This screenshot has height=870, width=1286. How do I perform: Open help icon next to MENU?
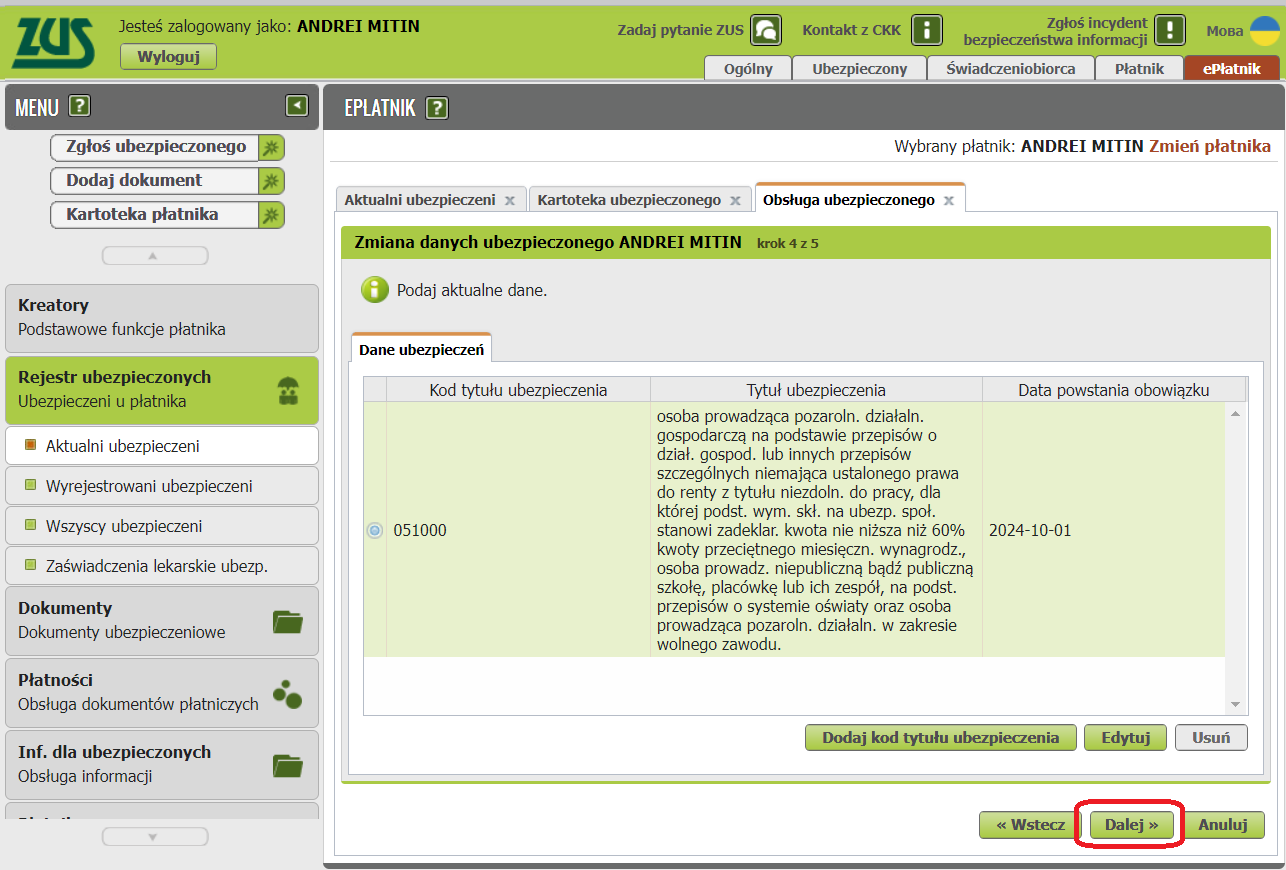(x=80, y=106)
